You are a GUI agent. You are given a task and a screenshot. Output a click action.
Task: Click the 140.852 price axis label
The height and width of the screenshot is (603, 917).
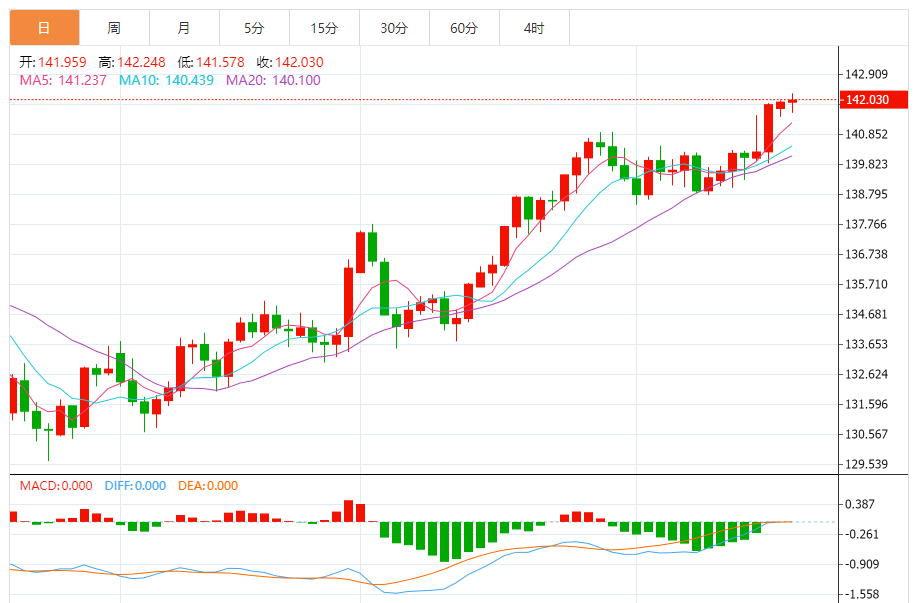866,134
